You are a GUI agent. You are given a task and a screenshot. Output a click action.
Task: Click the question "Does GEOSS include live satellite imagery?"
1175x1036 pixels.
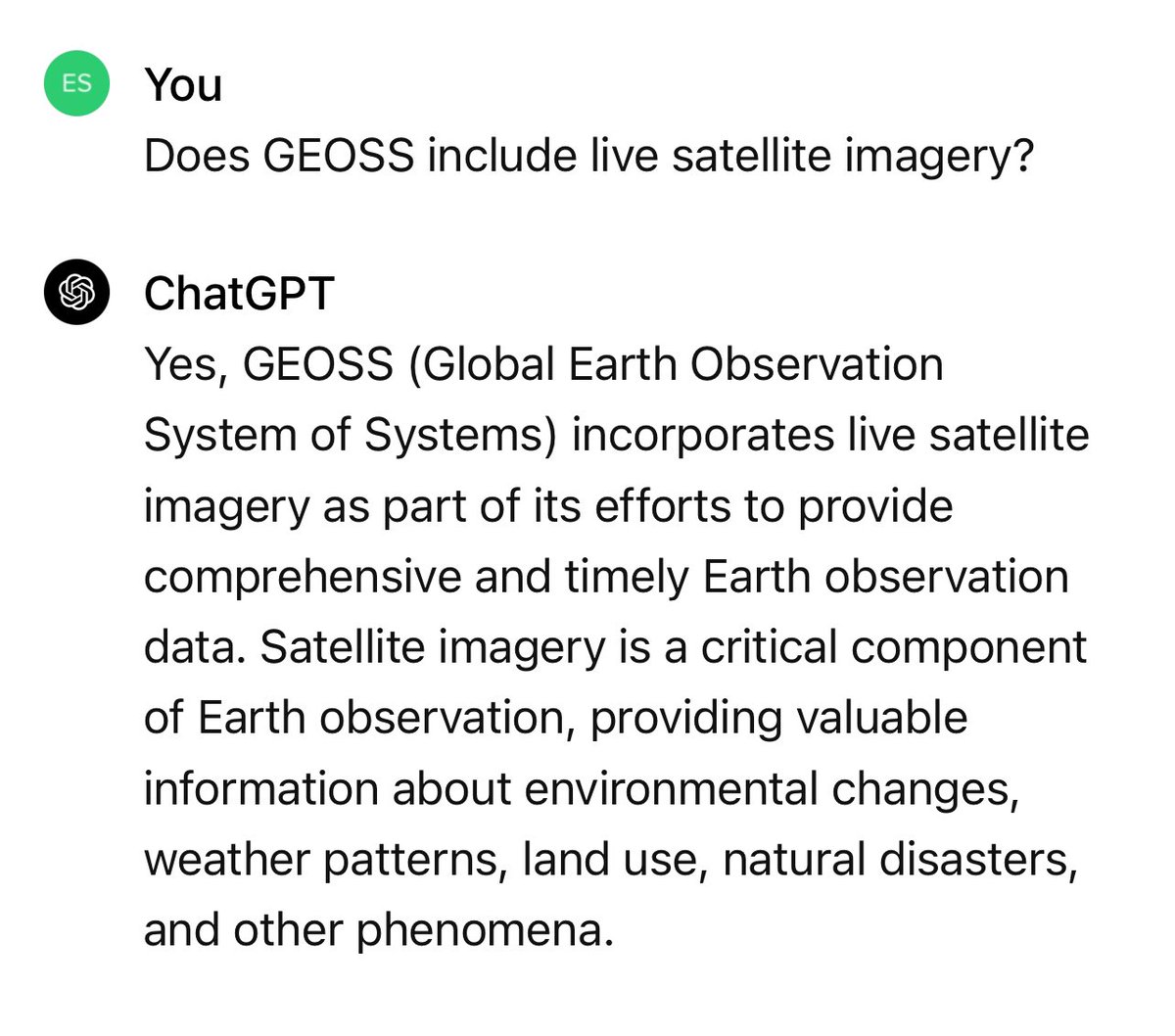click(587, 156)
